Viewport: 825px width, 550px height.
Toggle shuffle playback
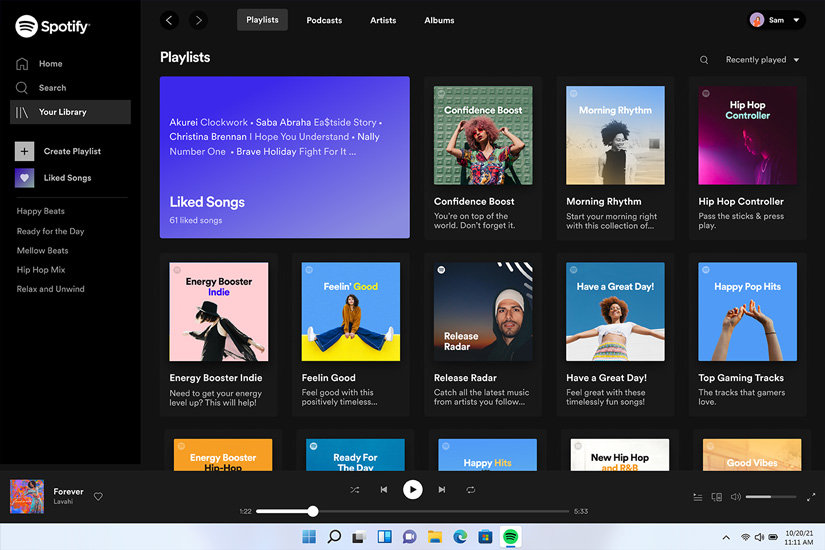[355, 489]
